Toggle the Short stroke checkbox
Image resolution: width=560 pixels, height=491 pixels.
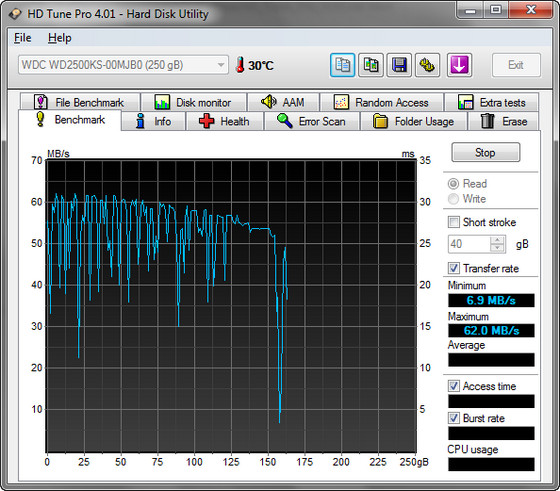coord(454,222)
